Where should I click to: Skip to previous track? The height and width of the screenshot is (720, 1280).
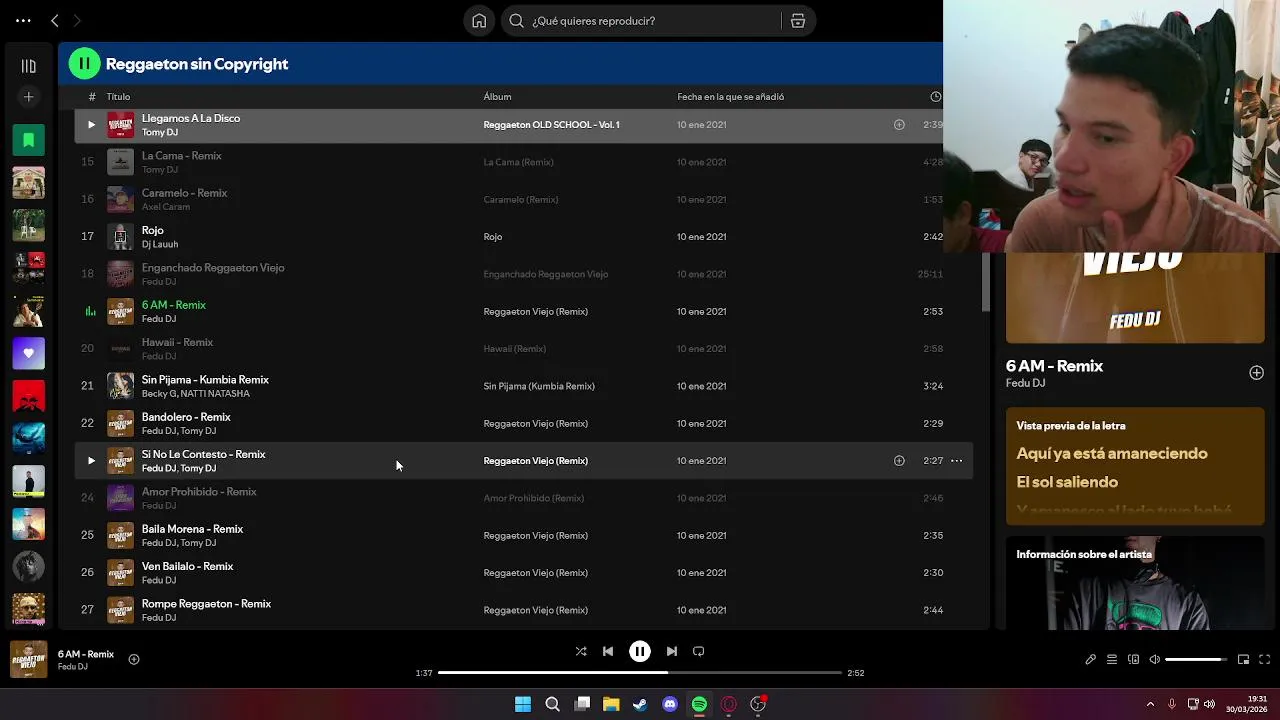coord(608,651)
